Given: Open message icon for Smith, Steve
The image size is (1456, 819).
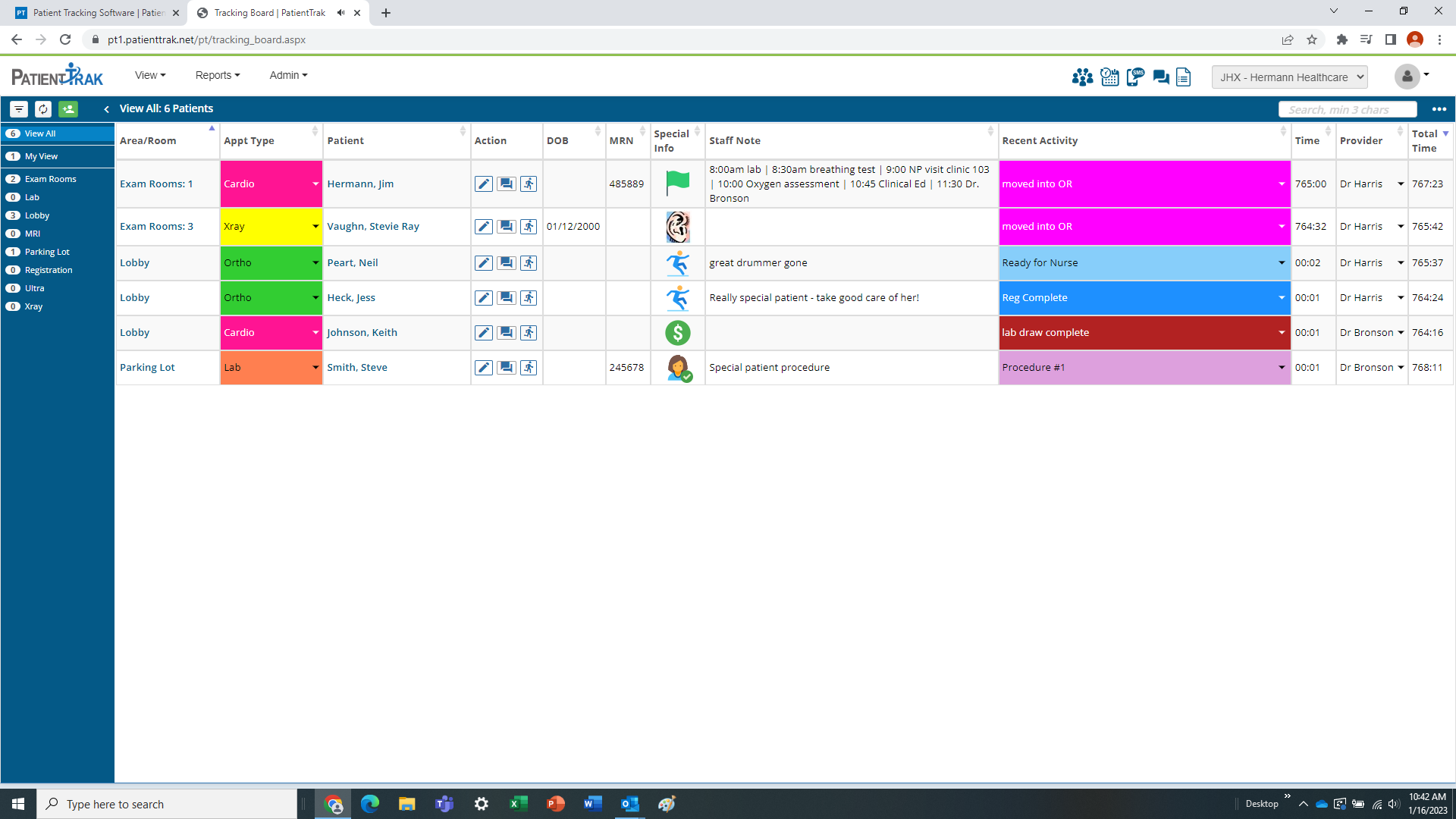Looking at the screenshot, I should pos(507,367).
